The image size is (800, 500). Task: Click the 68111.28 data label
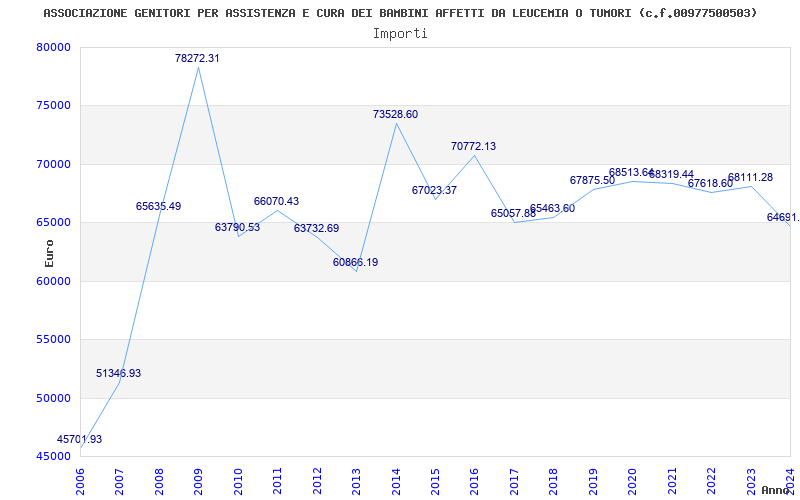(x=750, y=178)
